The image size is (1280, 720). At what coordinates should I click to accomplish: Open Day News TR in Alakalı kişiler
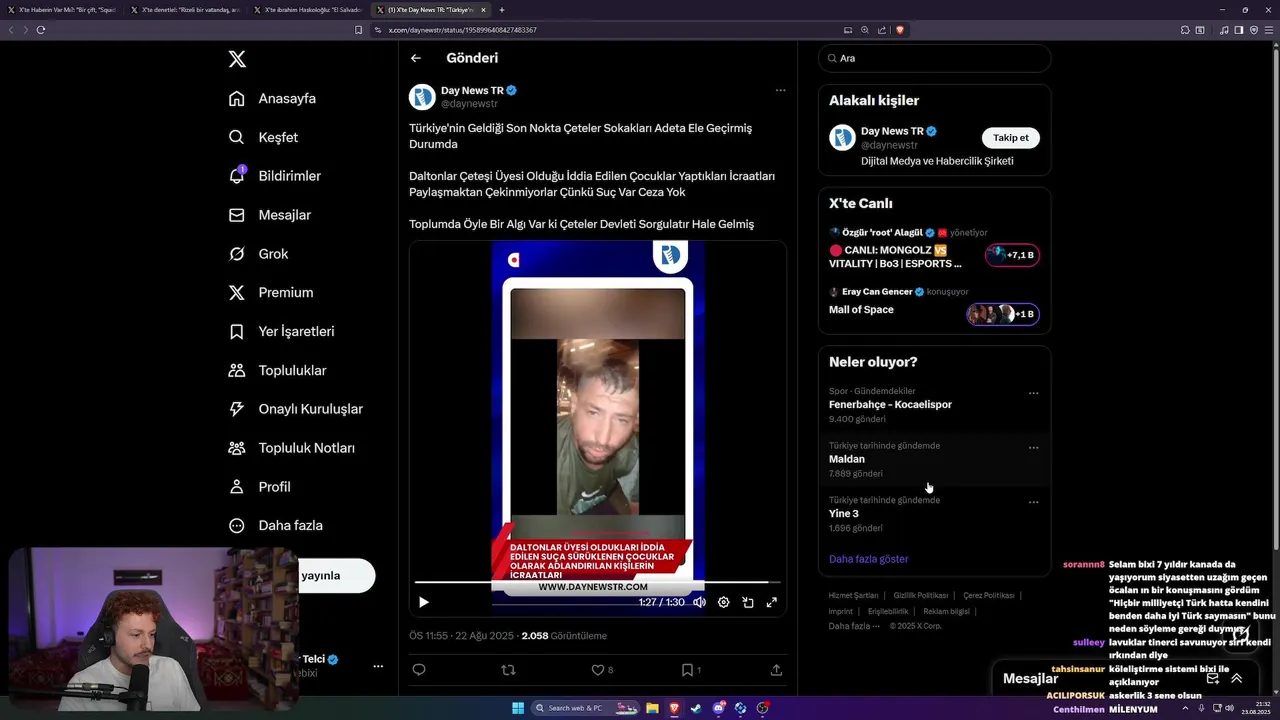(x=898, y=131)
